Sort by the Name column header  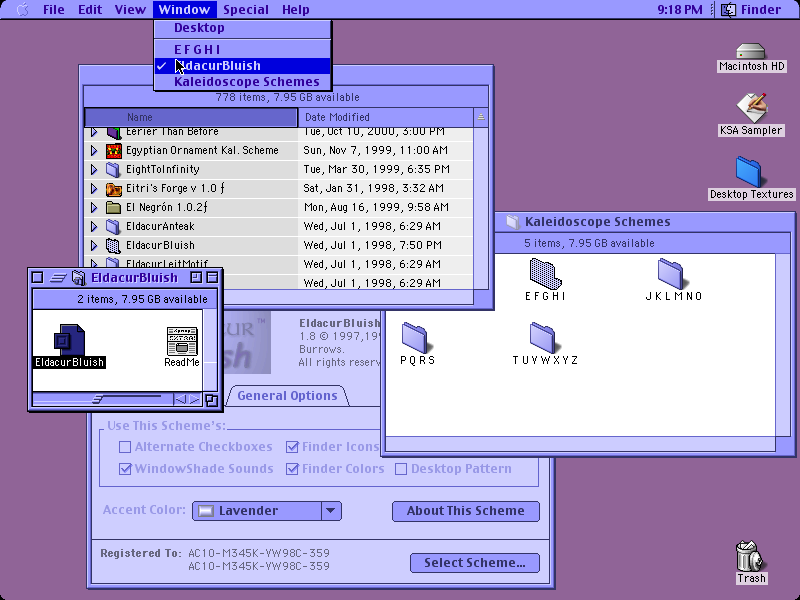[191, 117]
